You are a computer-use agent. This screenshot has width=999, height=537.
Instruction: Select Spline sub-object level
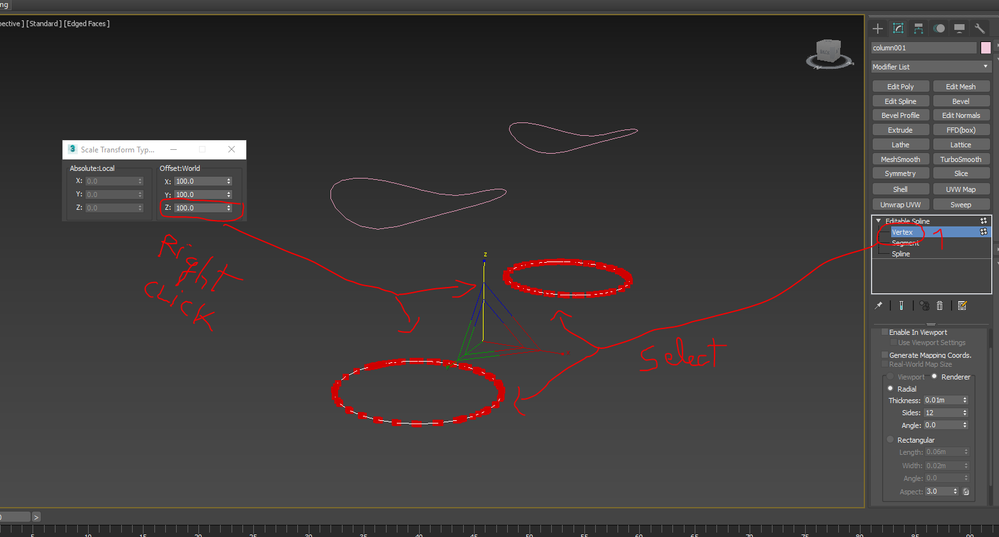point(900,254)
